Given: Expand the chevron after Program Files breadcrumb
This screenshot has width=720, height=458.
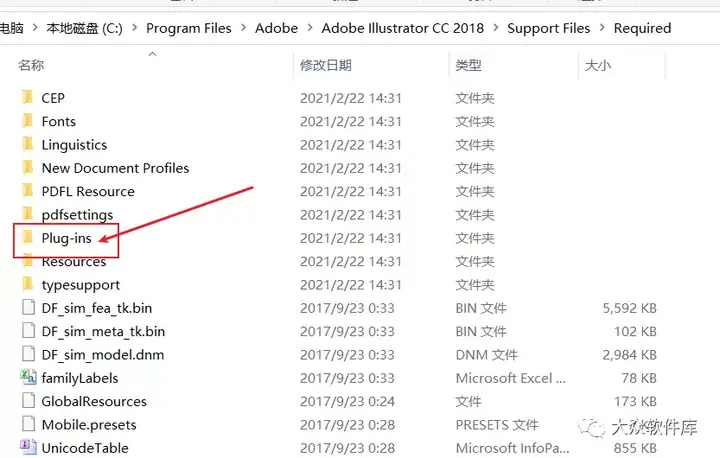Looking at the screenshot, I should click(x=243, y=28).
